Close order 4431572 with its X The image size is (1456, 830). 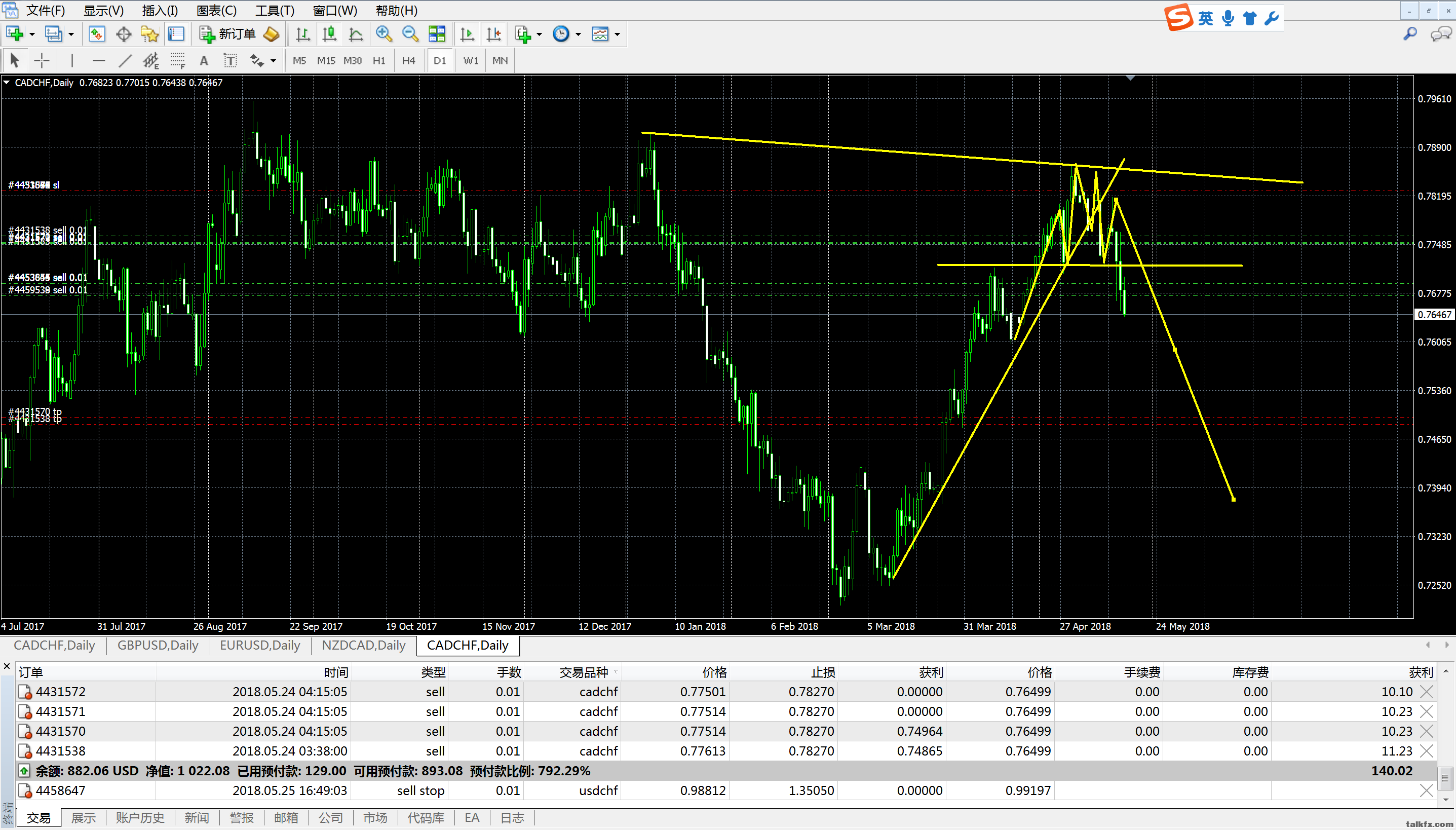coord(1427,692)
